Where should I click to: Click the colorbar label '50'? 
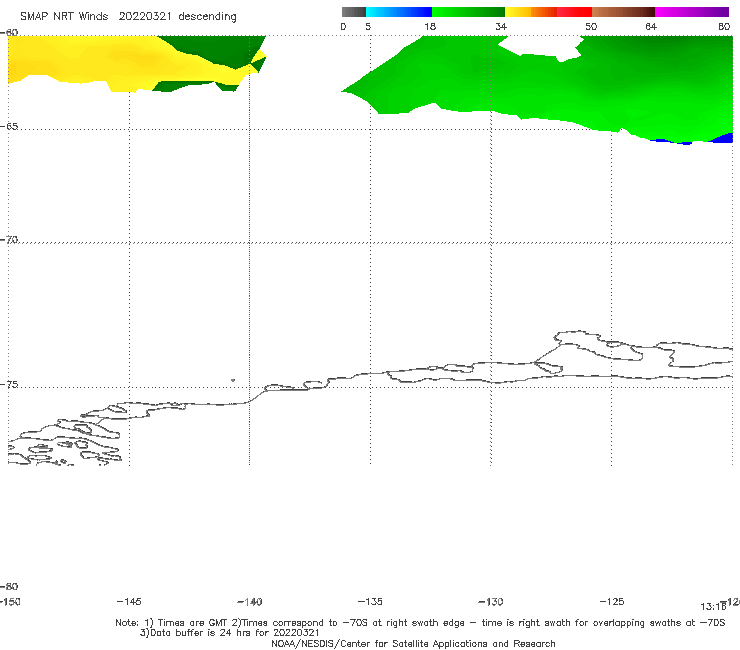pos(591,27)
